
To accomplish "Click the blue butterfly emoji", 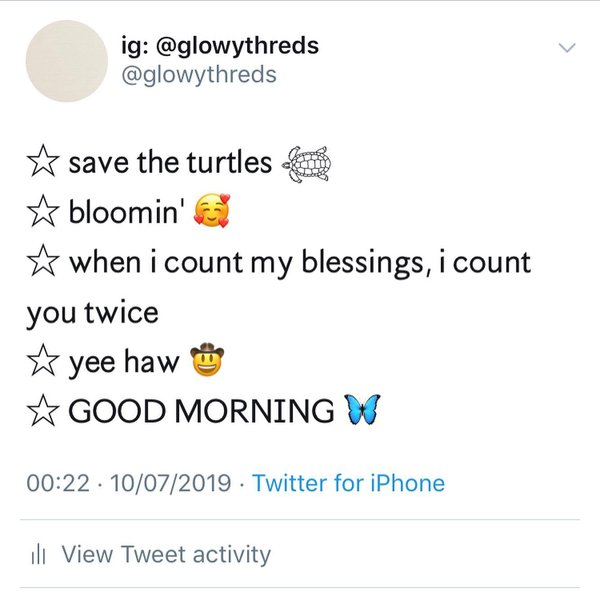I will (x=363, y=410).
